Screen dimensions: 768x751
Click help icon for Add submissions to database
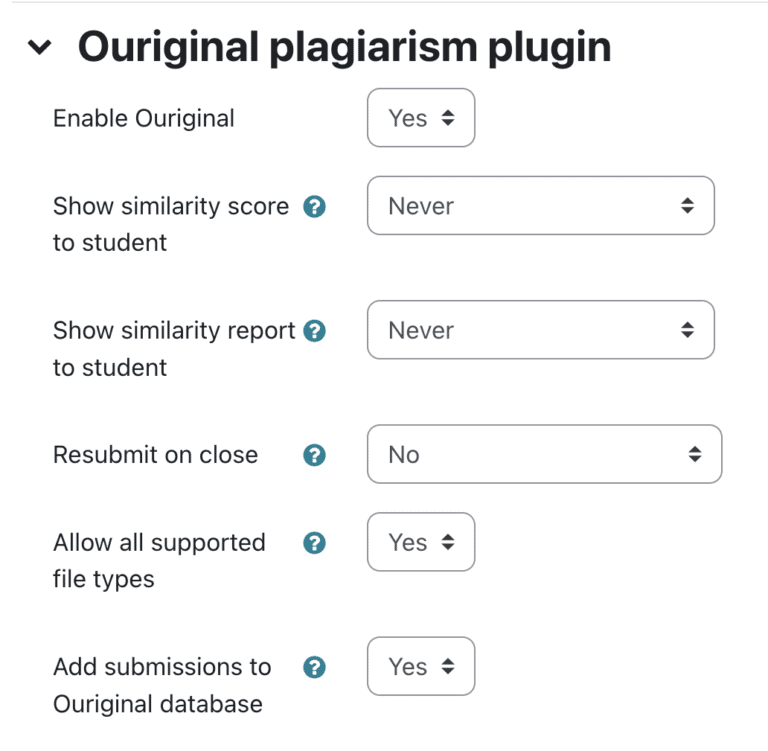(314, 667)
